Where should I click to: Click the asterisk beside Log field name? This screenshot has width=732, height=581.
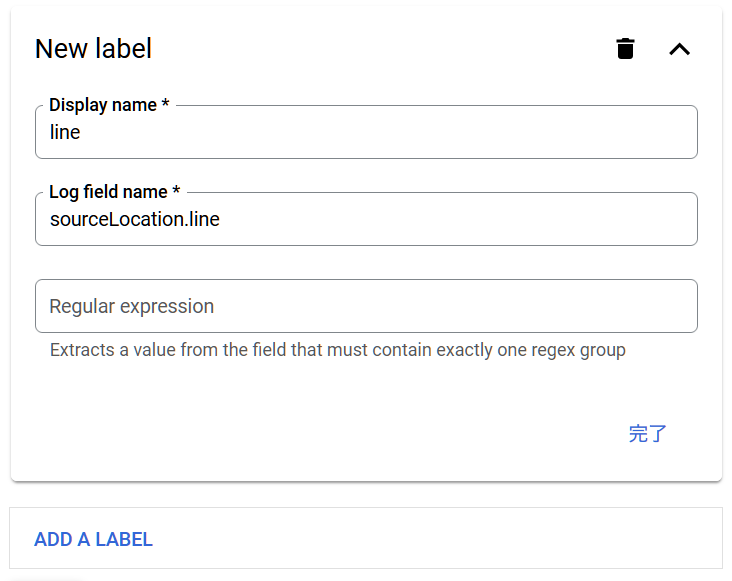(x=176, y=192)
